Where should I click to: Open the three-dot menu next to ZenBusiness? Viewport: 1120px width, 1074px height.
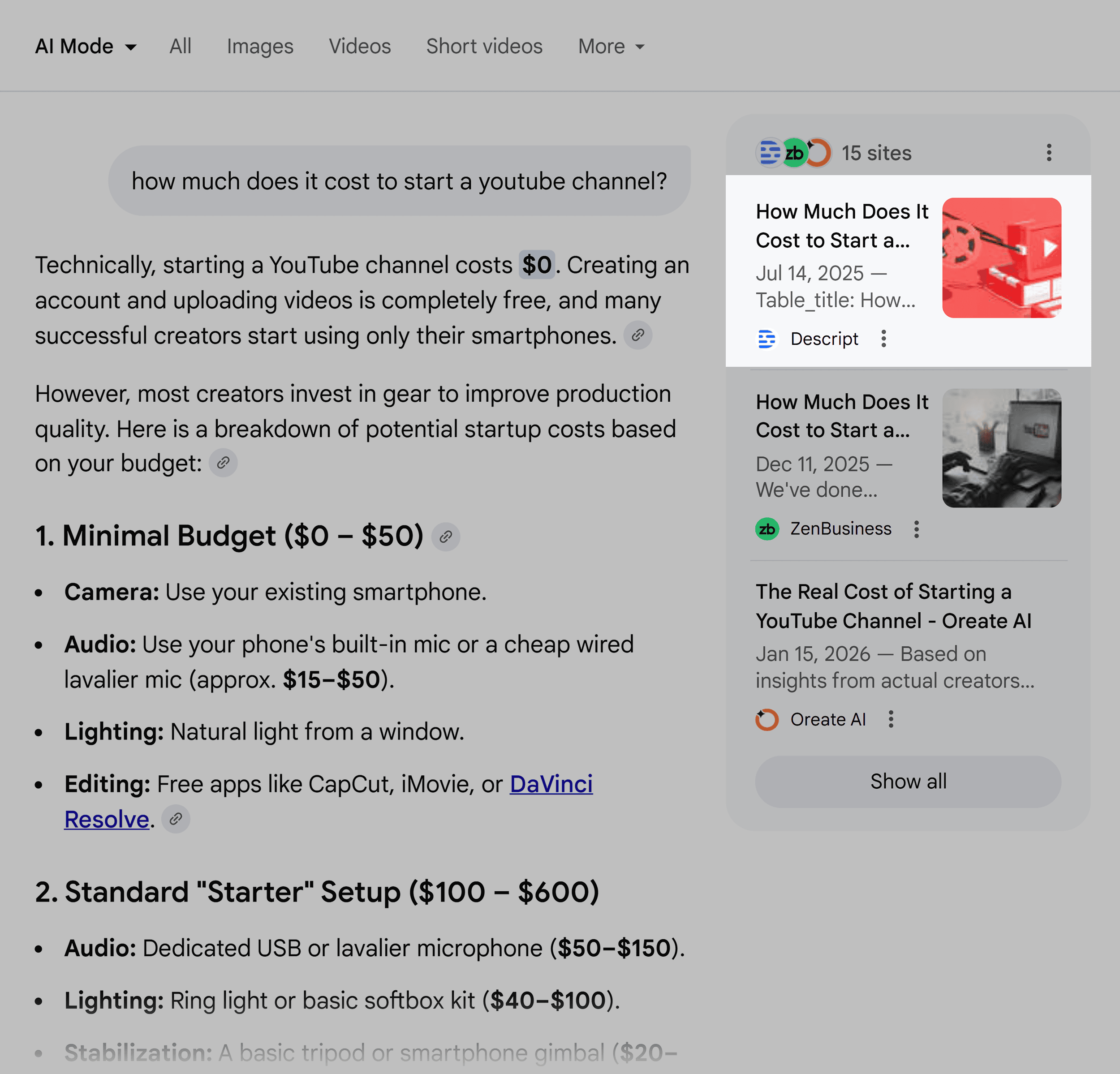point(917,529)
